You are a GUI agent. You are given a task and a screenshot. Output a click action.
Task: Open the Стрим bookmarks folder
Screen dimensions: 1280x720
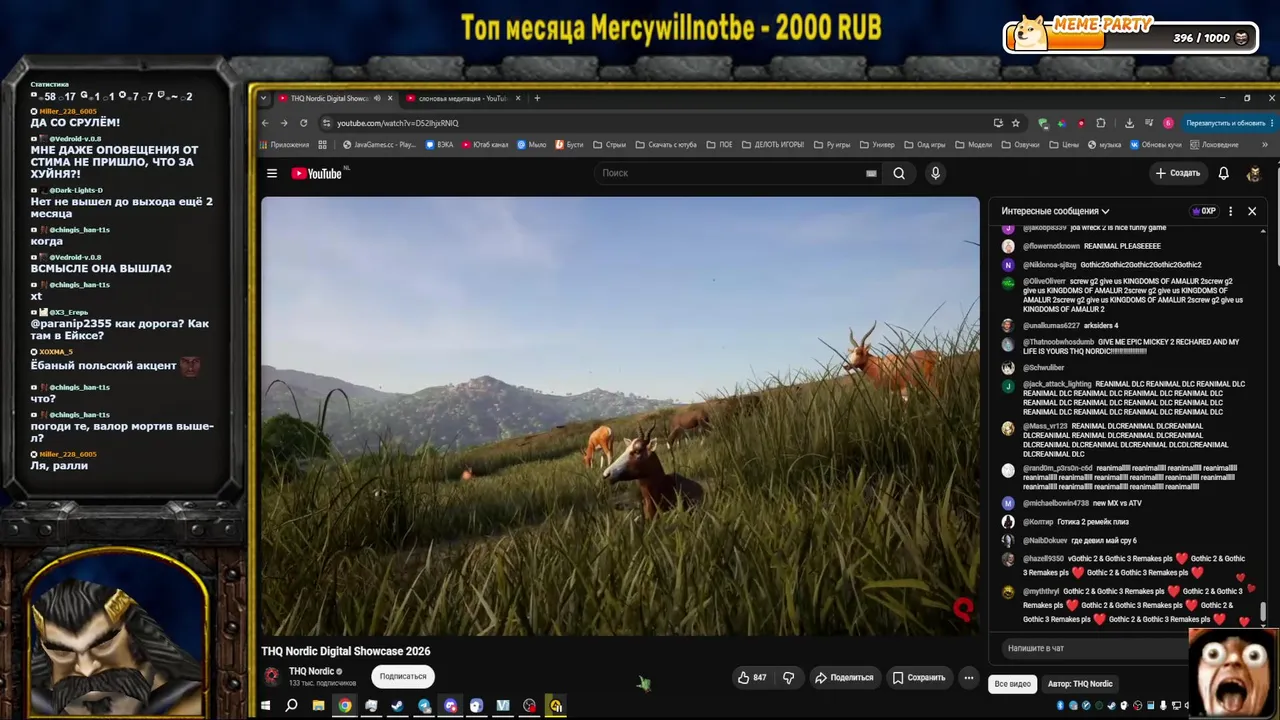610,145
